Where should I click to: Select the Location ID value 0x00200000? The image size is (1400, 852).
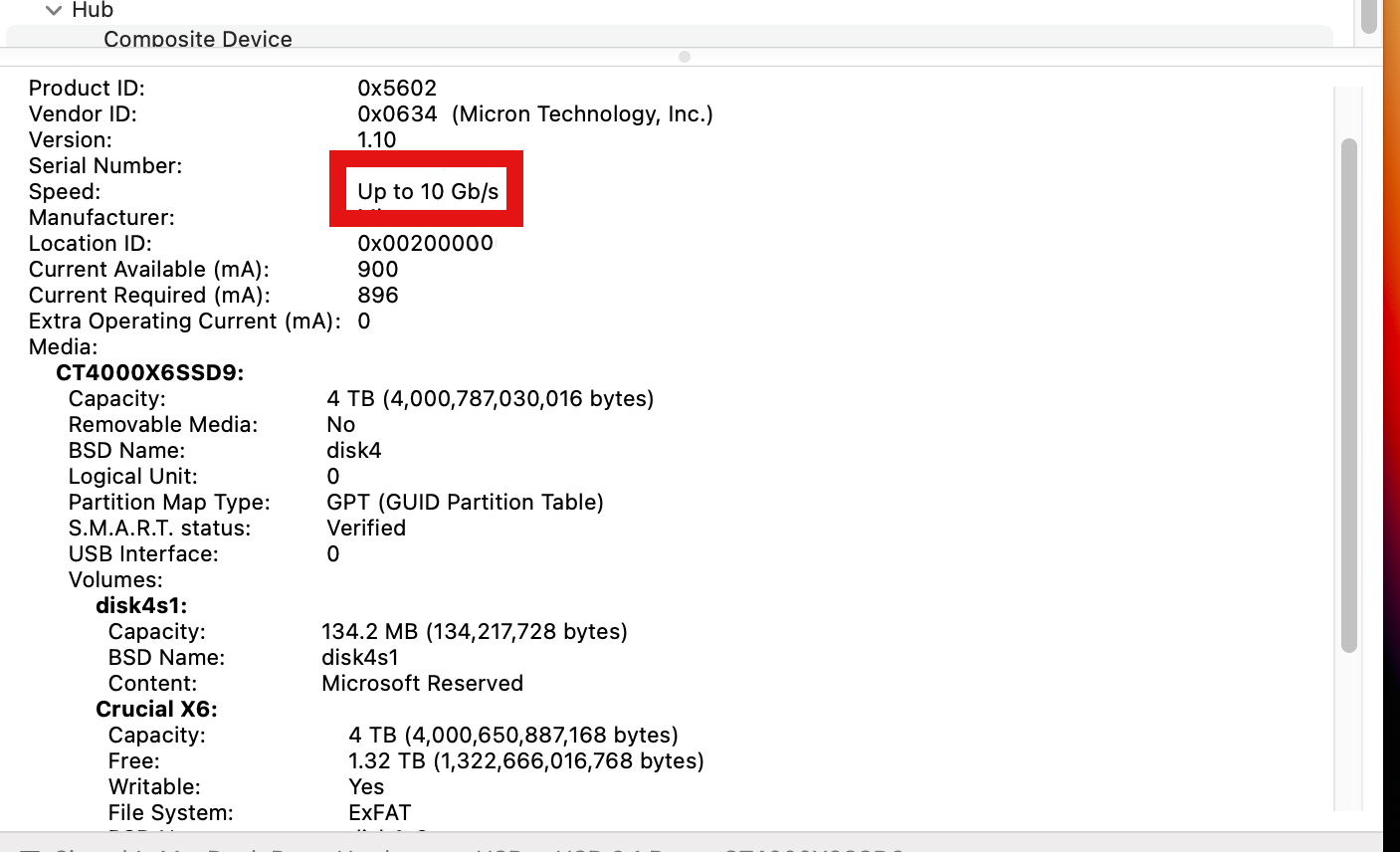click(x=425, y=244)
